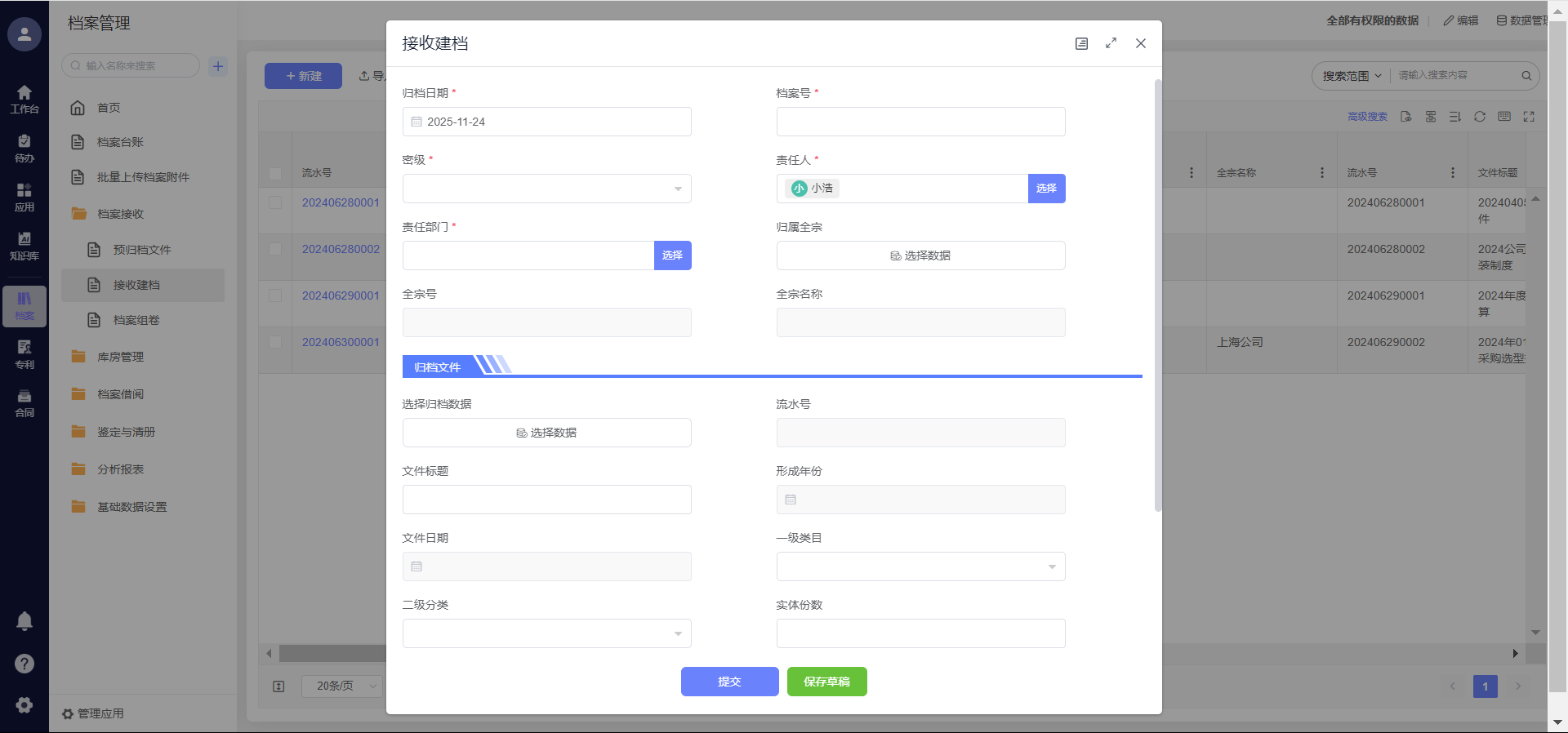The width and height of the screenshot is (1568, 733).
Task: Click the green 保存草稿 button
Action: click(826, 682)
